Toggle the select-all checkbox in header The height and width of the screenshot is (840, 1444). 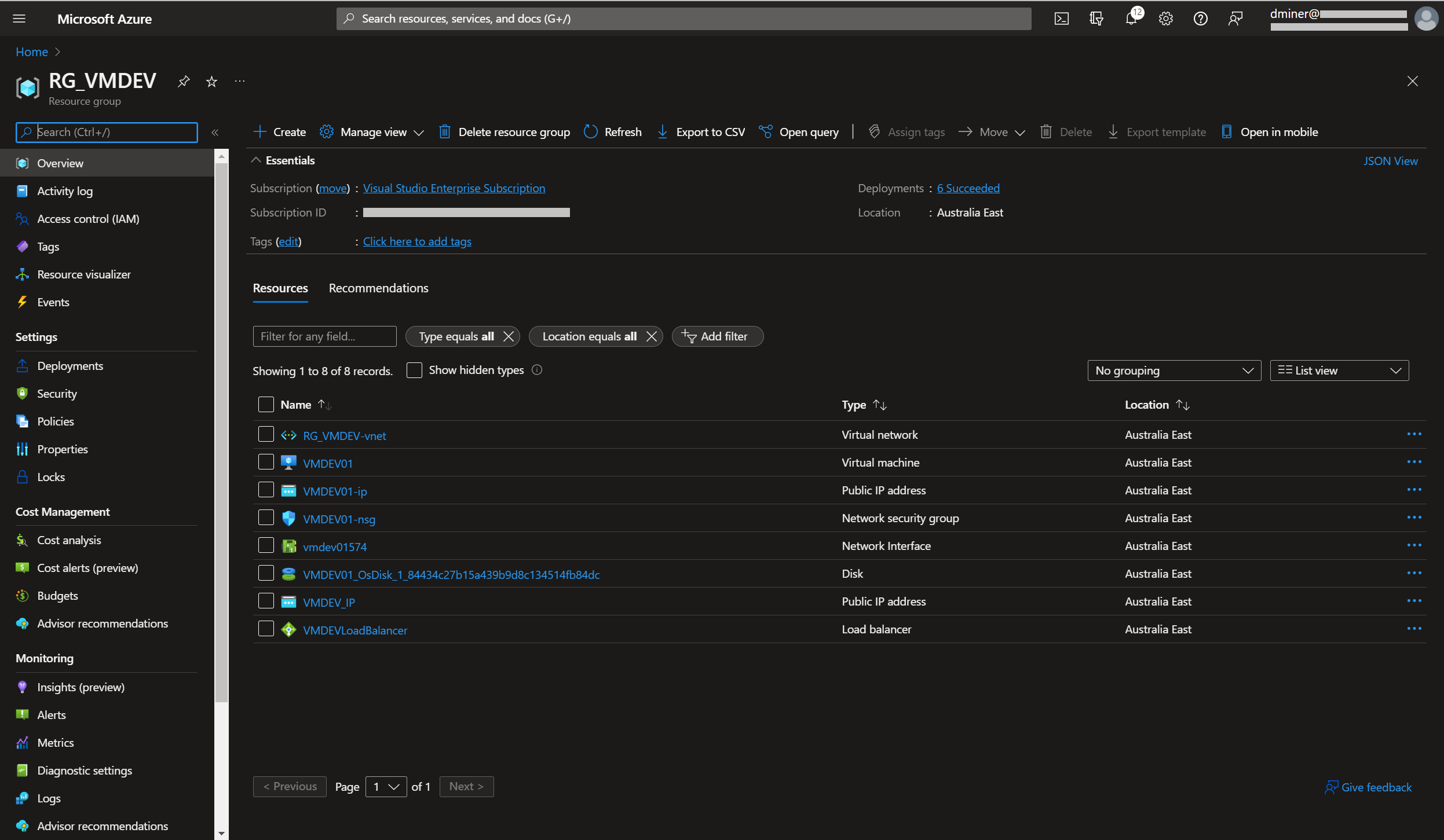point(266,404)
